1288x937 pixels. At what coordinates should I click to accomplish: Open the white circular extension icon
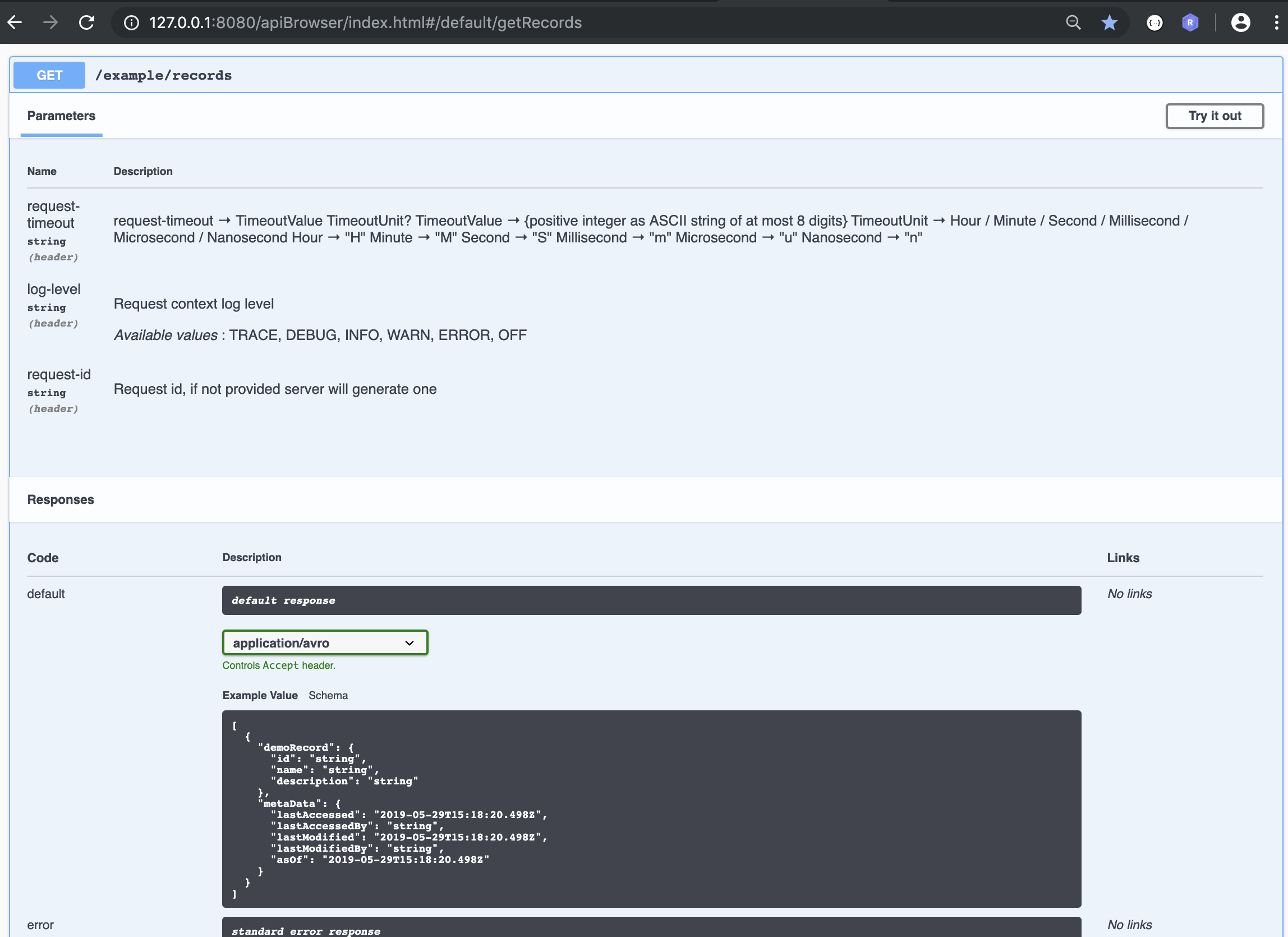click(1154, 22)
